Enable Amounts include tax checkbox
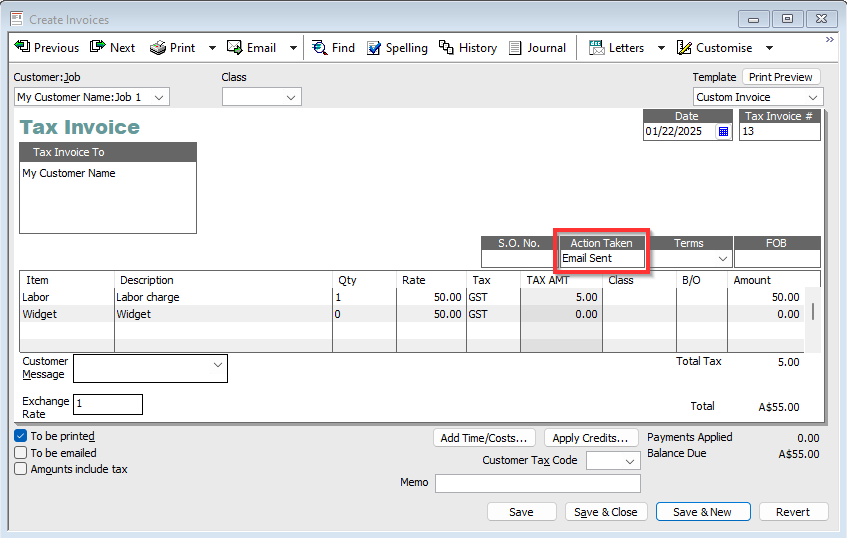 coord(21,469)
